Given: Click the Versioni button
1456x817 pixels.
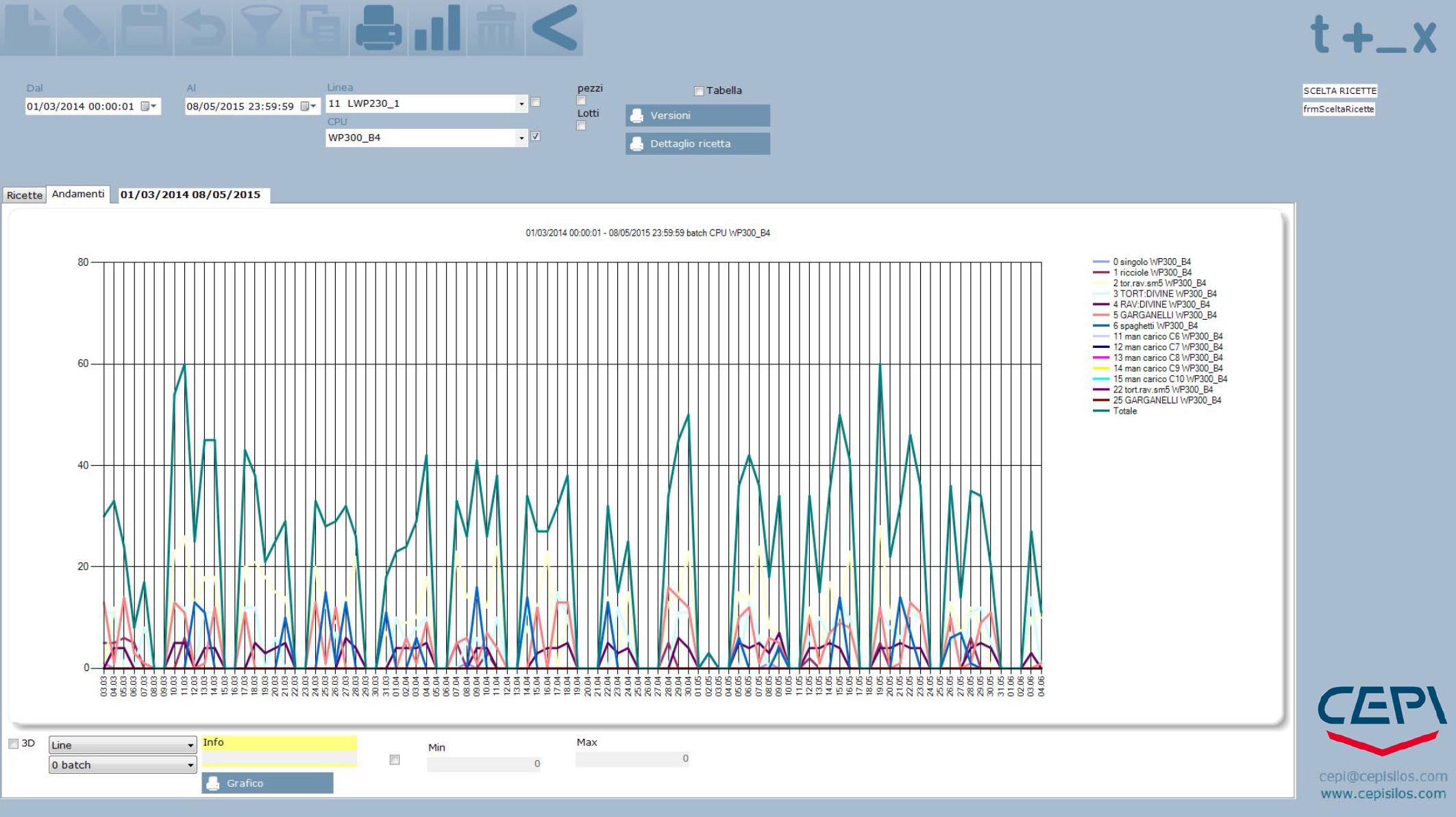Looking at the screenshot, I should click(x=698, y=116).
